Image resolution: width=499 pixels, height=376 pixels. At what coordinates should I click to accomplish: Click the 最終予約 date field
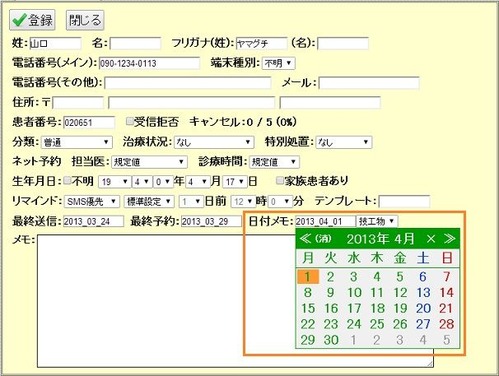(x=211, y=221)
